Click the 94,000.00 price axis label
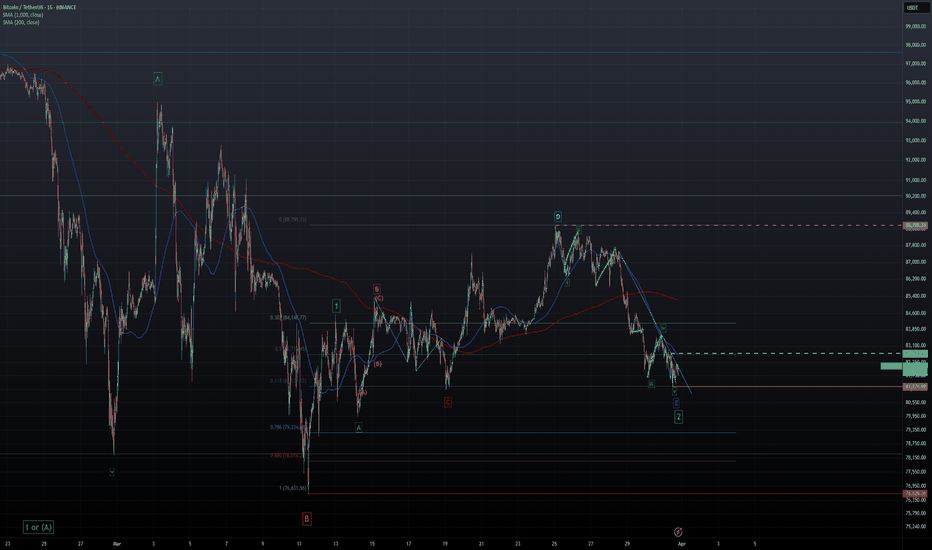The height and width of the screenshot is (550, 932). pyautogui.click(x=916, y=121)
